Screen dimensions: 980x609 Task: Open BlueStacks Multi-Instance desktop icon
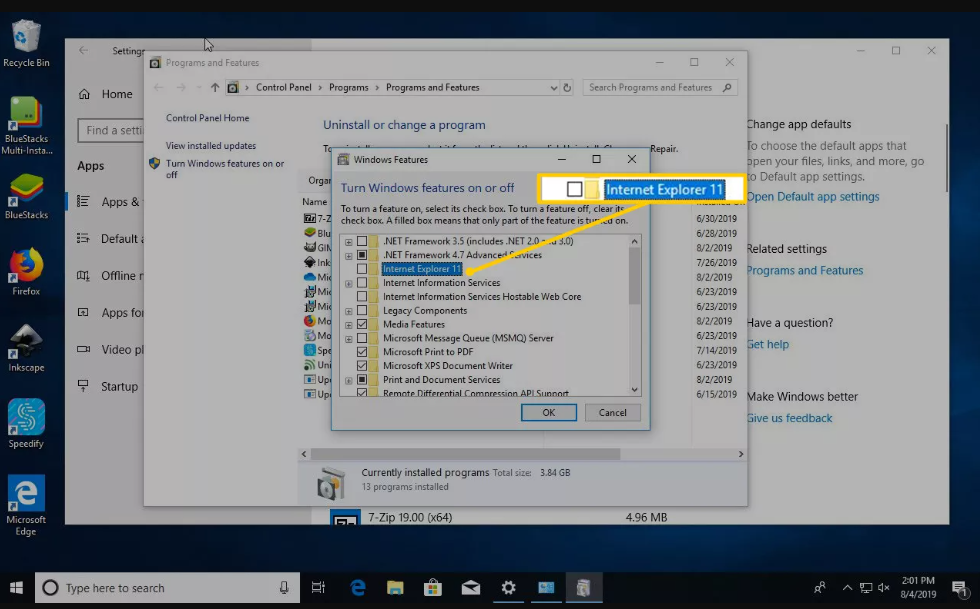(x=26, y=125)
